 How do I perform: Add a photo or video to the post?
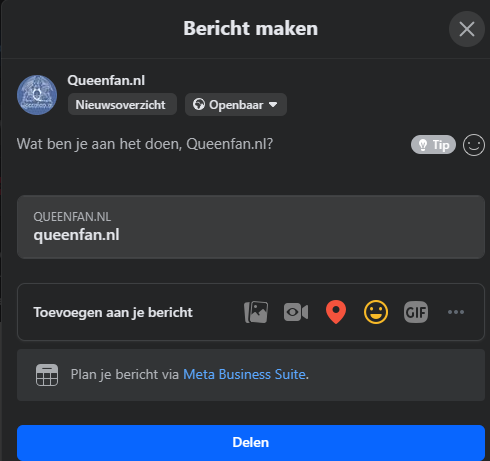256,312
